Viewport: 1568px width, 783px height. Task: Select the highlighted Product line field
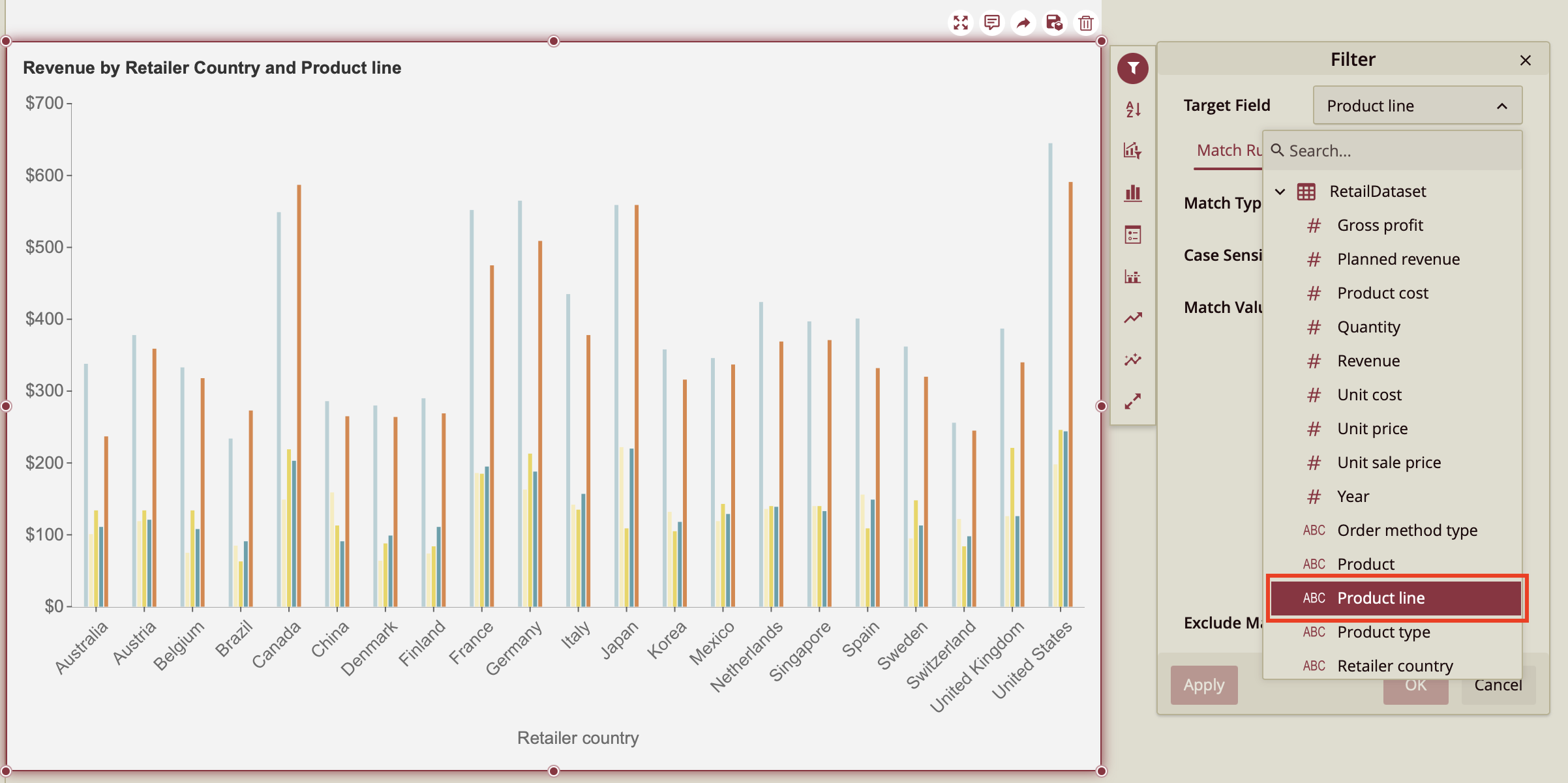(1396, 598)
